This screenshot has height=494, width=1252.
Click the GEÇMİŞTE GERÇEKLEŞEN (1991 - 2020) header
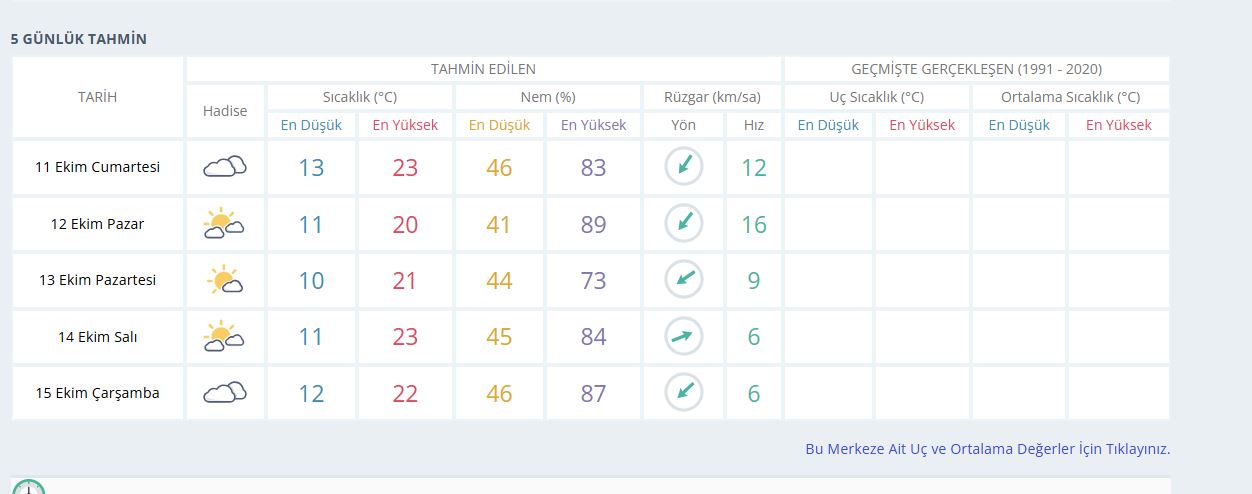click(976, 69)
